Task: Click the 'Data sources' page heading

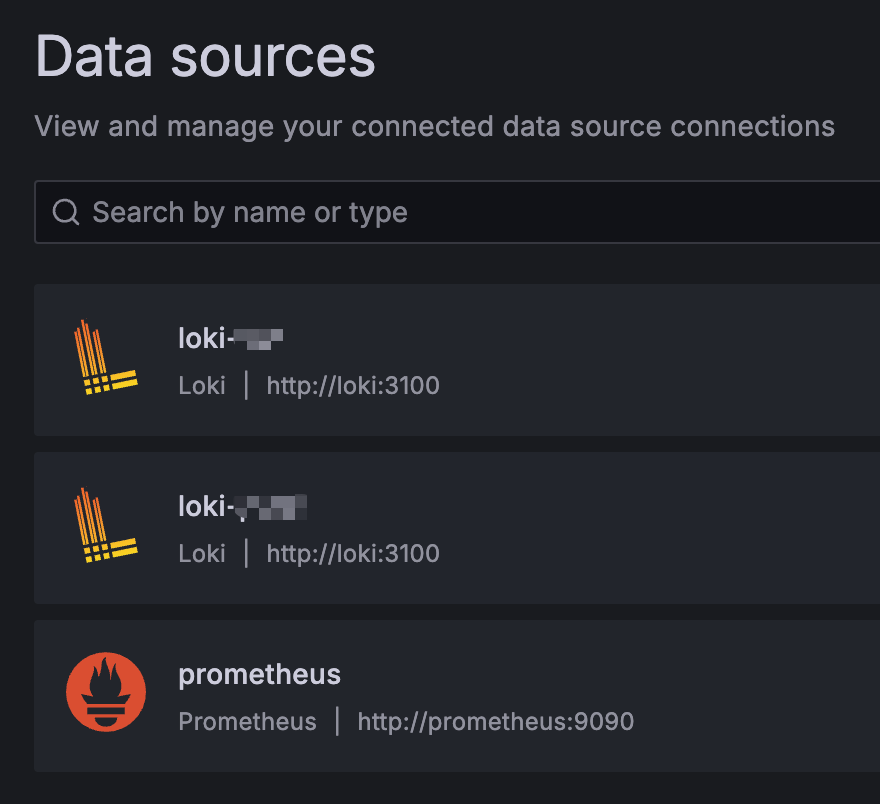Action: 206,56
